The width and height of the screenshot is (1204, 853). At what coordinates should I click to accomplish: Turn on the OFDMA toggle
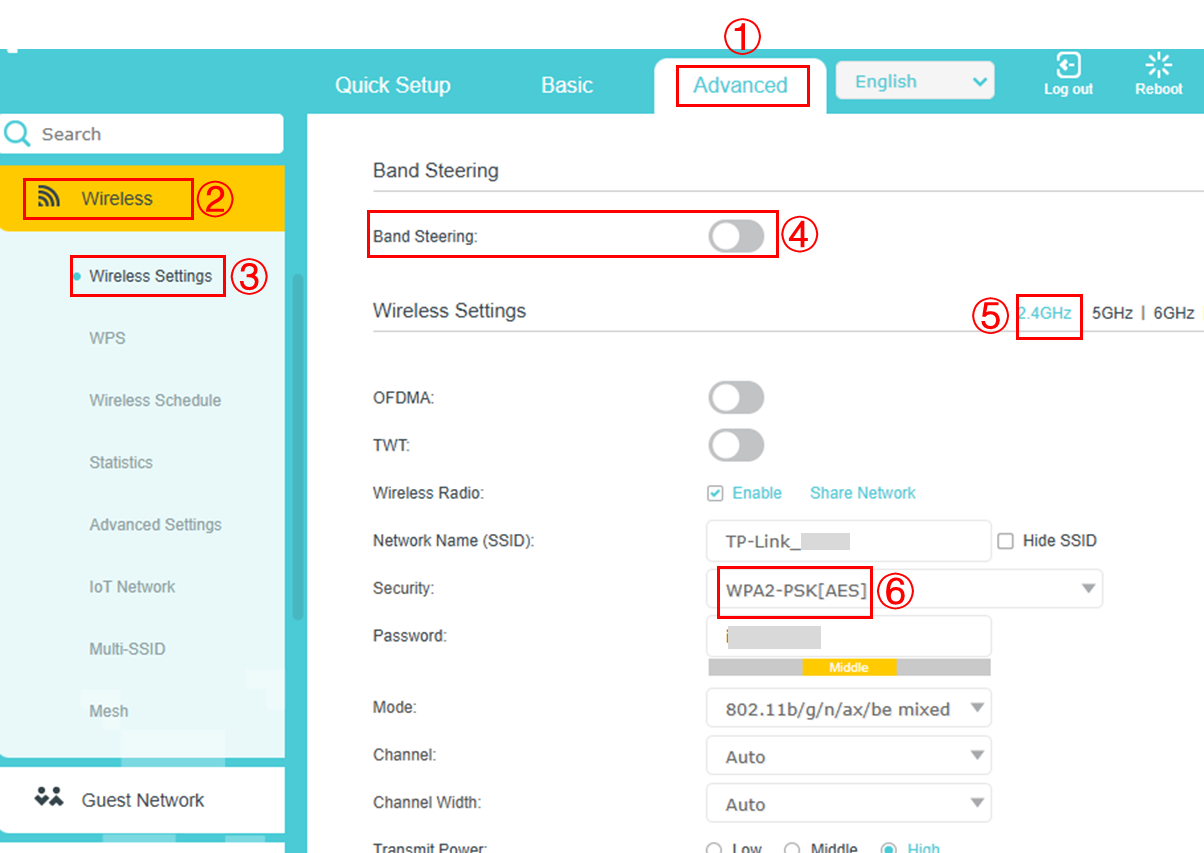(736, 397)
